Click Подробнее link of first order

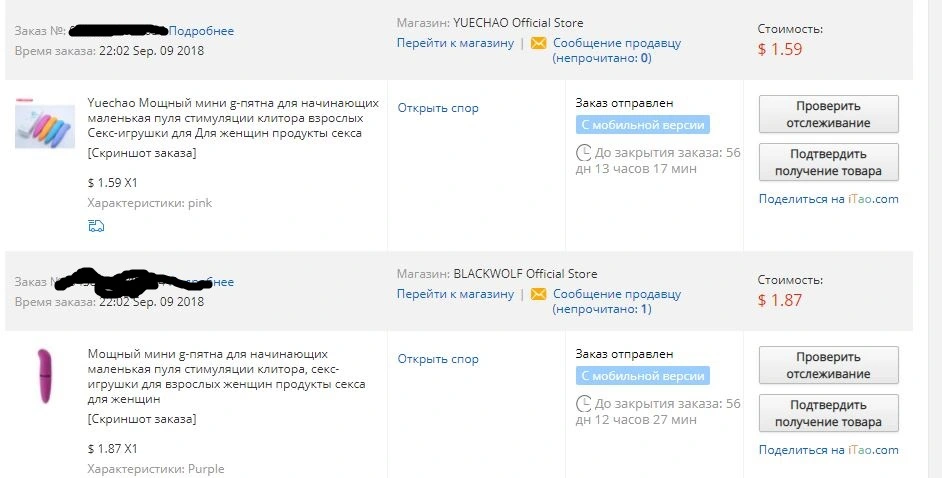tap(201, 31)
